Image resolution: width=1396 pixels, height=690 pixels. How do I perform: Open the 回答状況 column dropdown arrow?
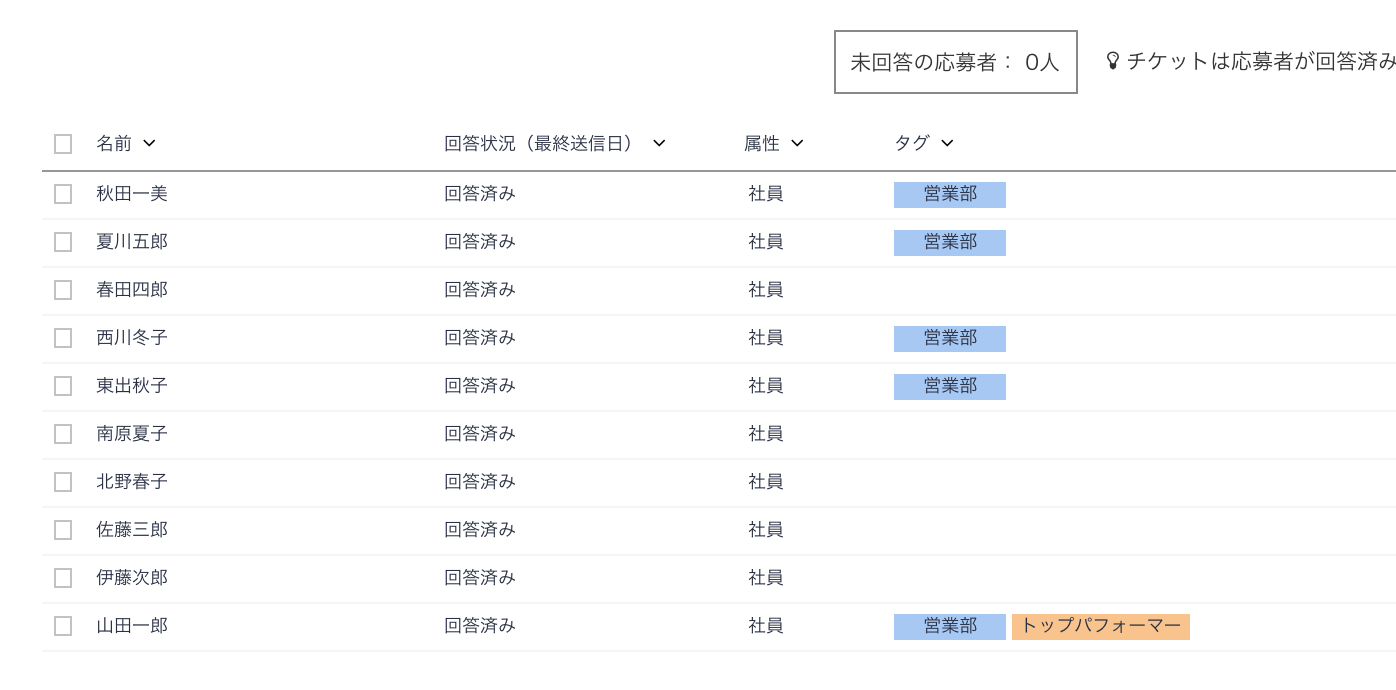tap(659, 143)
